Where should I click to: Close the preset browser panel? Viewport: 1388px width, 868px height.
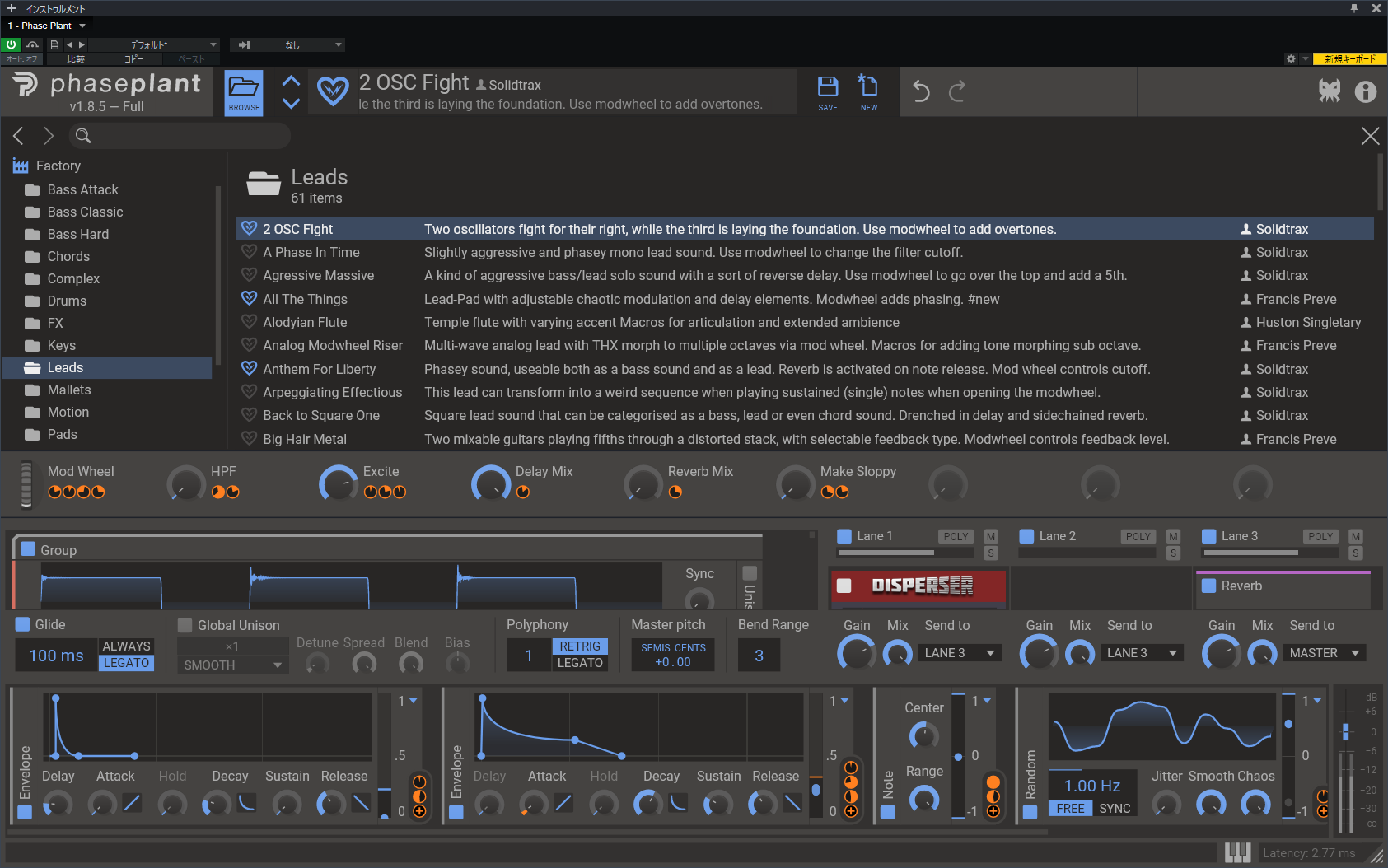pos(1370,136)
